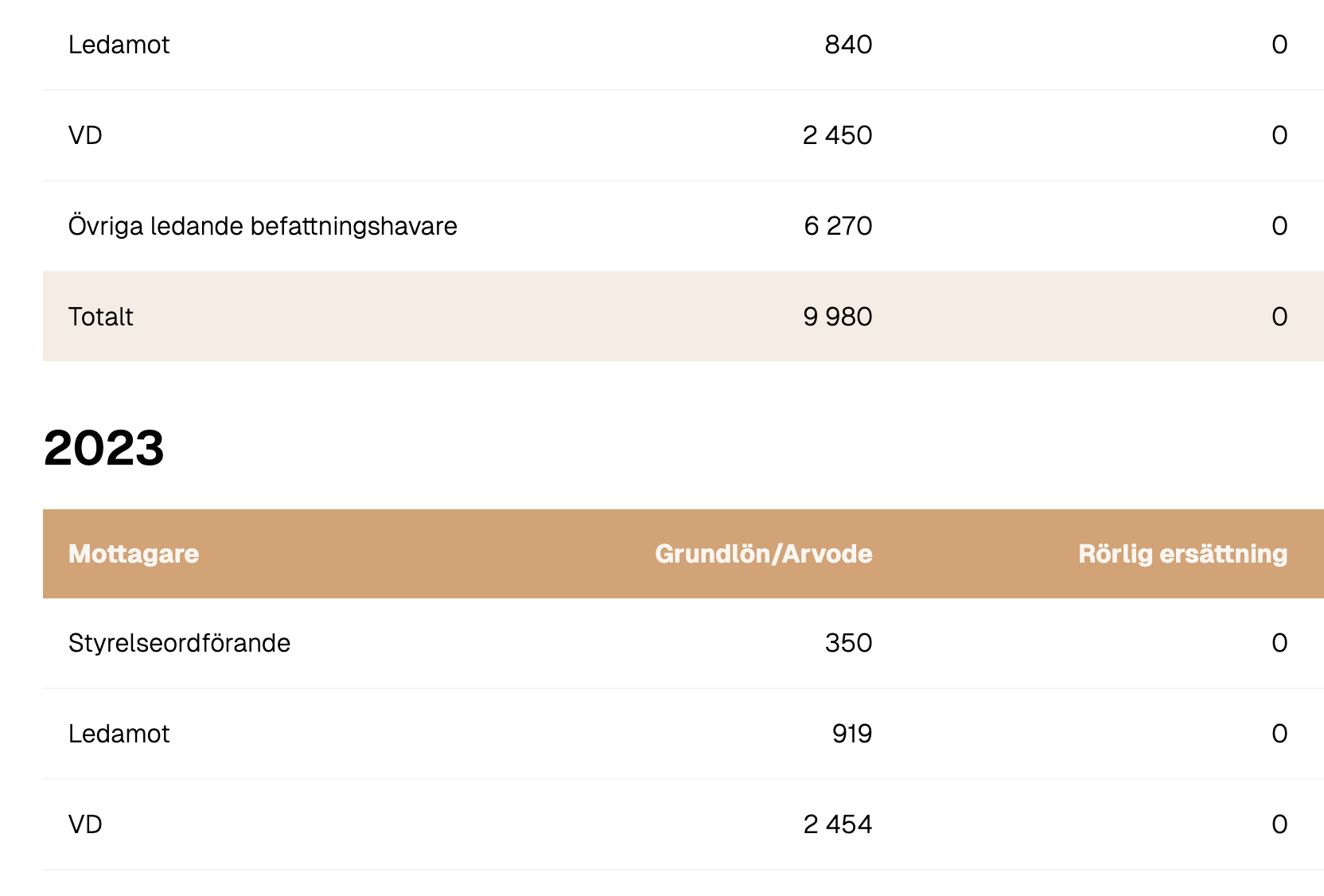
Task: Select the 6 270 value
Action: click(838, 226)
